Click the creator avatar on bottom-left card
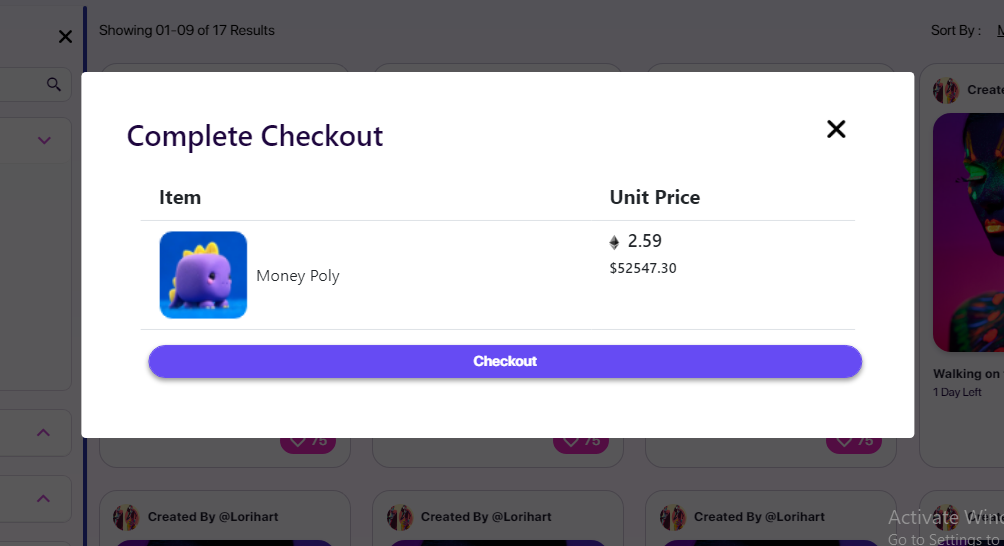Viewport: 1004px width, 546px height. (126, 517)
